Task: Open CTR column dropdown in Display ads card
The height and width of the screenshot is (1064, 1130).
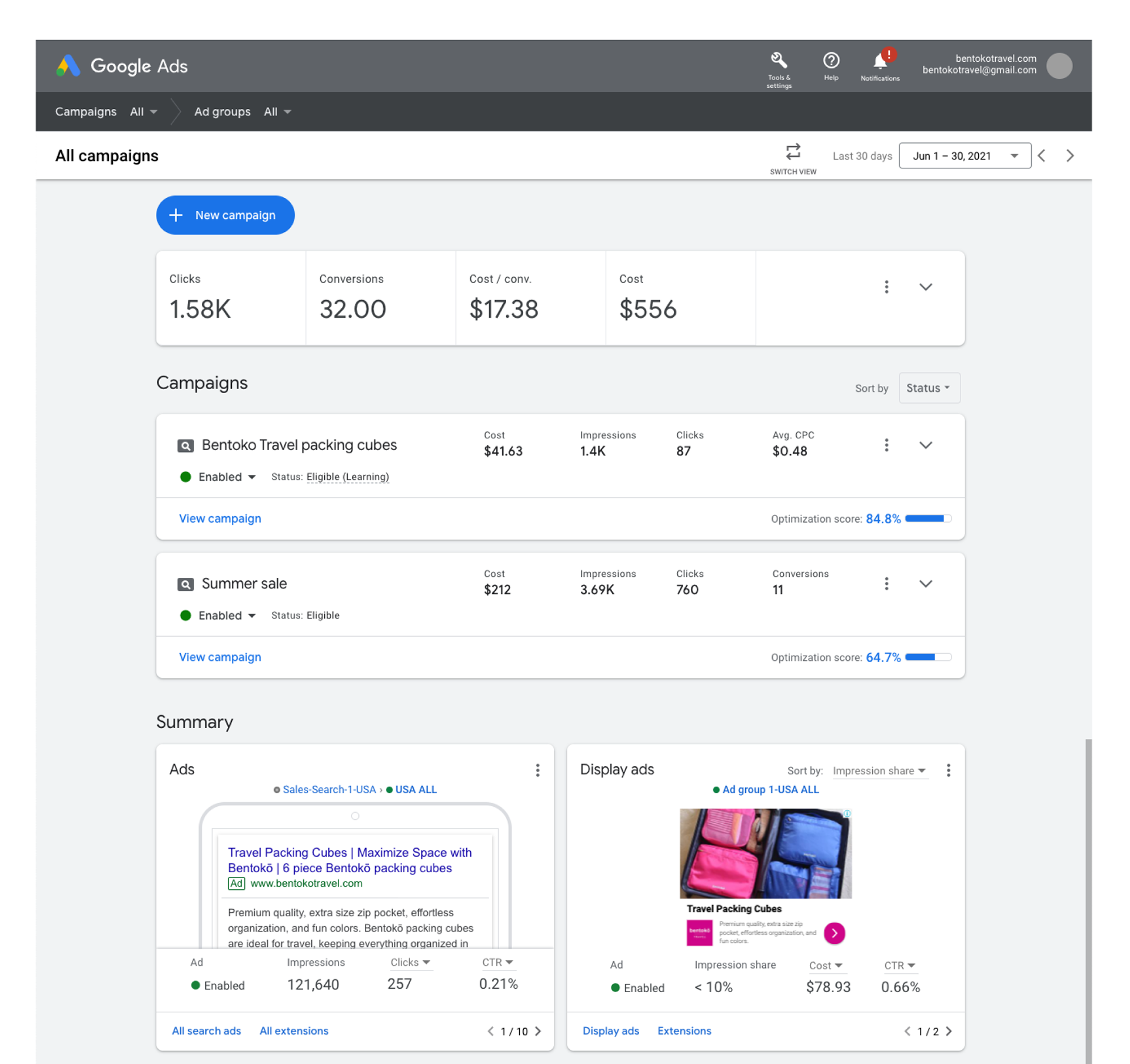Action: click(899, 966)
